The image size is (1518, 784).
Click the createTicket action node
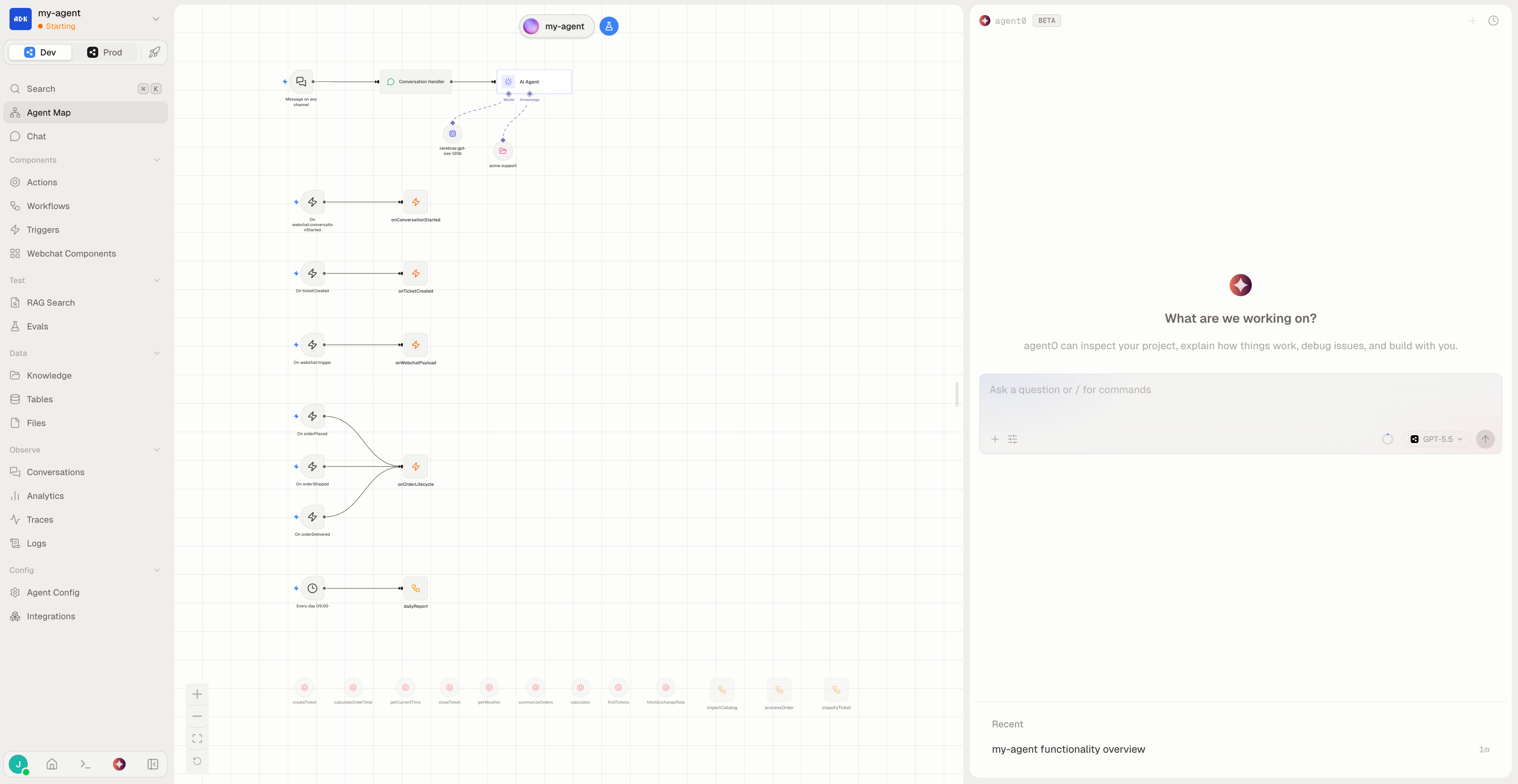[304, 687]
